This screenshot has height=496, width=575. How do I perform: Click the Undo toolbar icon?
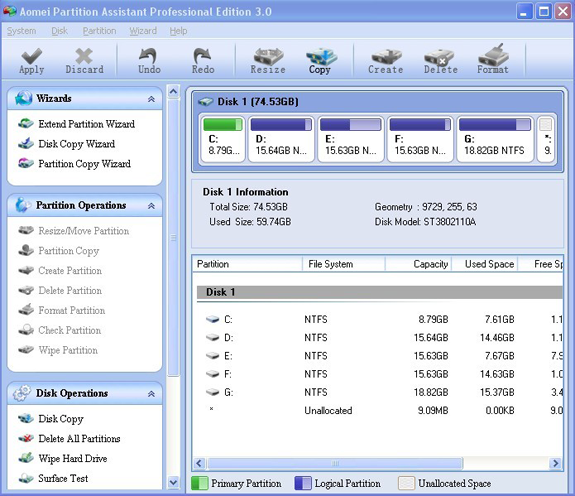149,60
